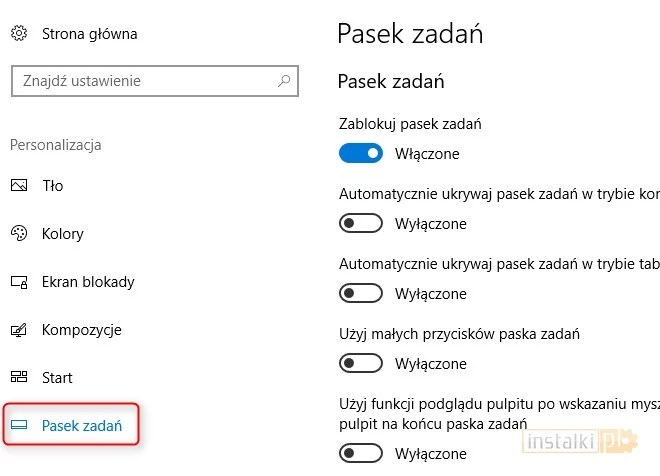The image size is (660, 476).
Task: Select Kompozycje in the sidebar
Action: (x=82, y=330)
